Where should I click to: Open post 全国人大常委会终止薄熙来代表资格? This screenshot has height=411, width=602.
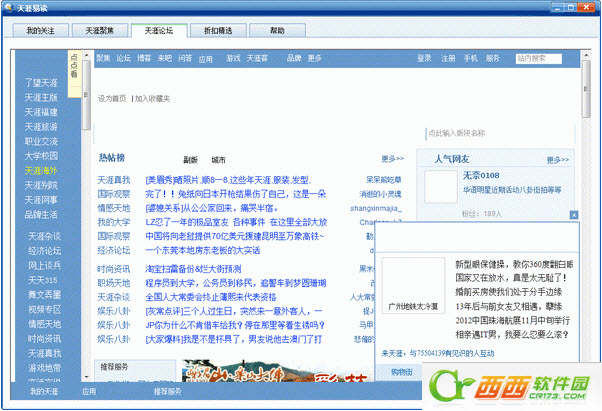[211, 297]
